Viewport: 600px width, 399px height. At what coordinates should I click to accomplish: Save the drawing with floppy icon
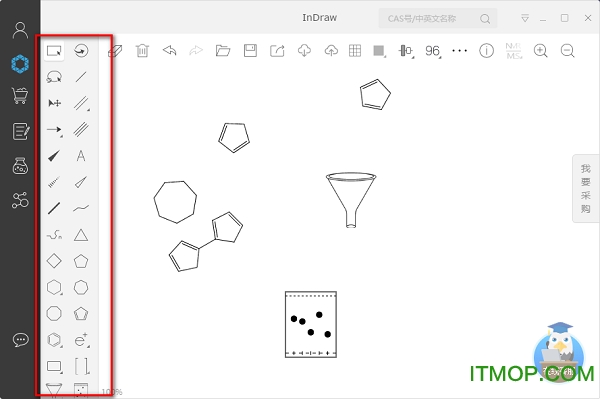click(x=250, y=50)
